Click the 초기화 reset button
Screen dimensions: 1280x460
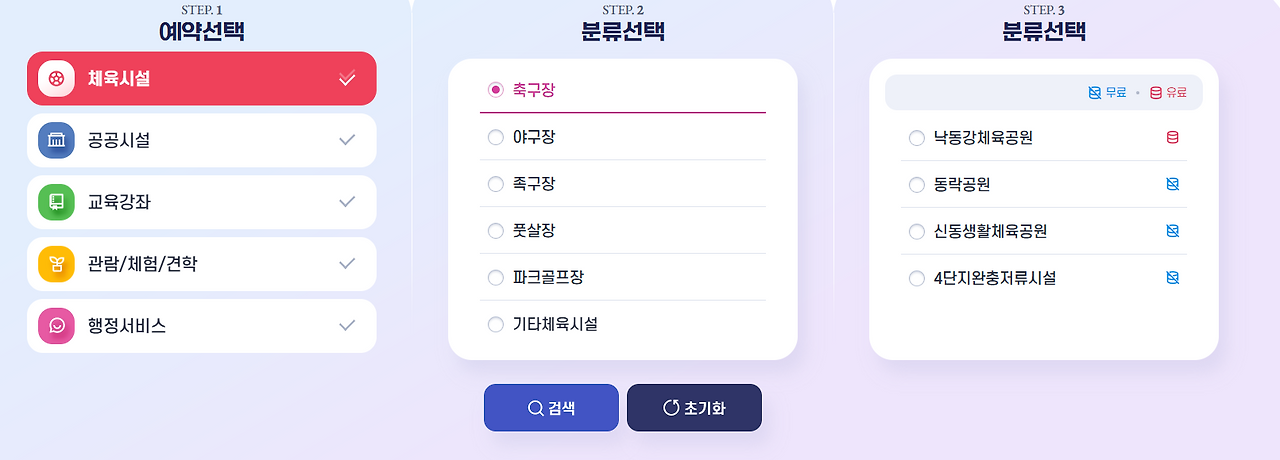(x=694, y=408)
